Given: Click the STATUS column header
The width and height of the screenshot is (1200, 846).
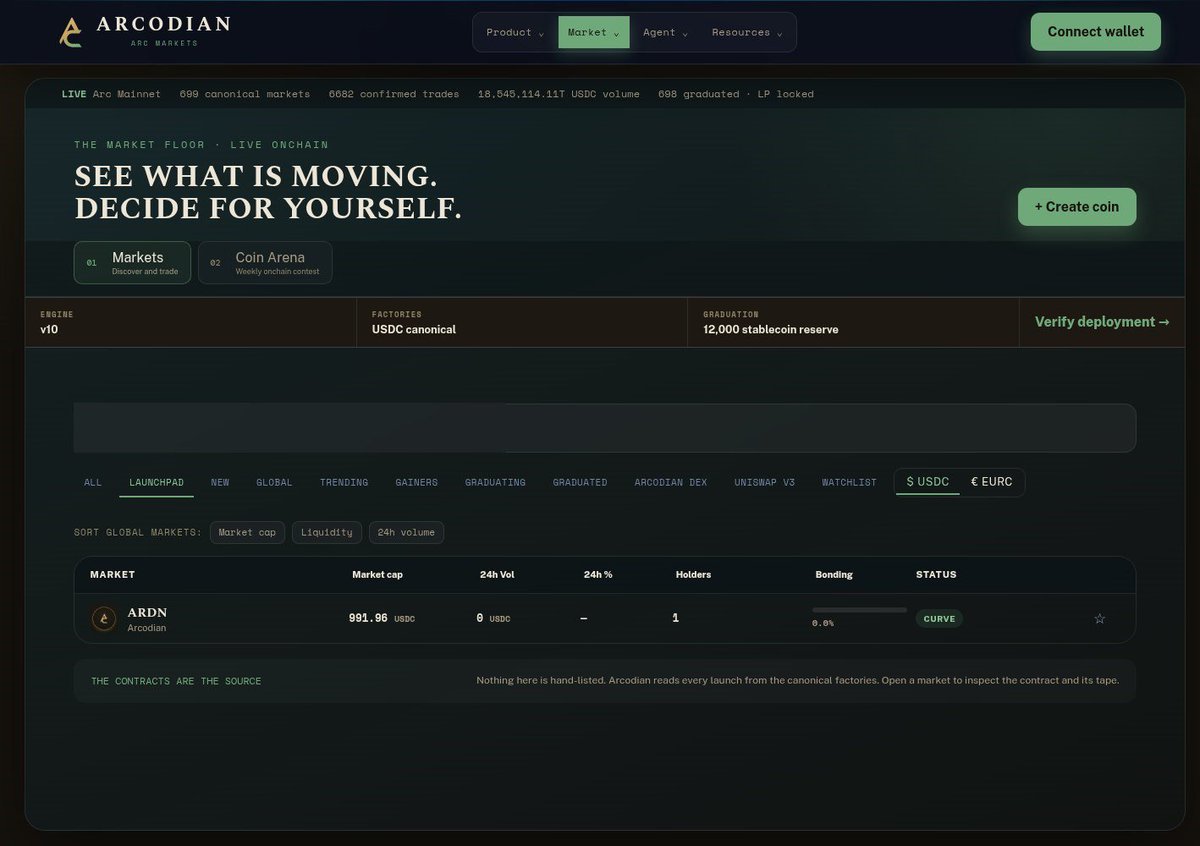Looking at the screenshot, I should tap(936, 575).
